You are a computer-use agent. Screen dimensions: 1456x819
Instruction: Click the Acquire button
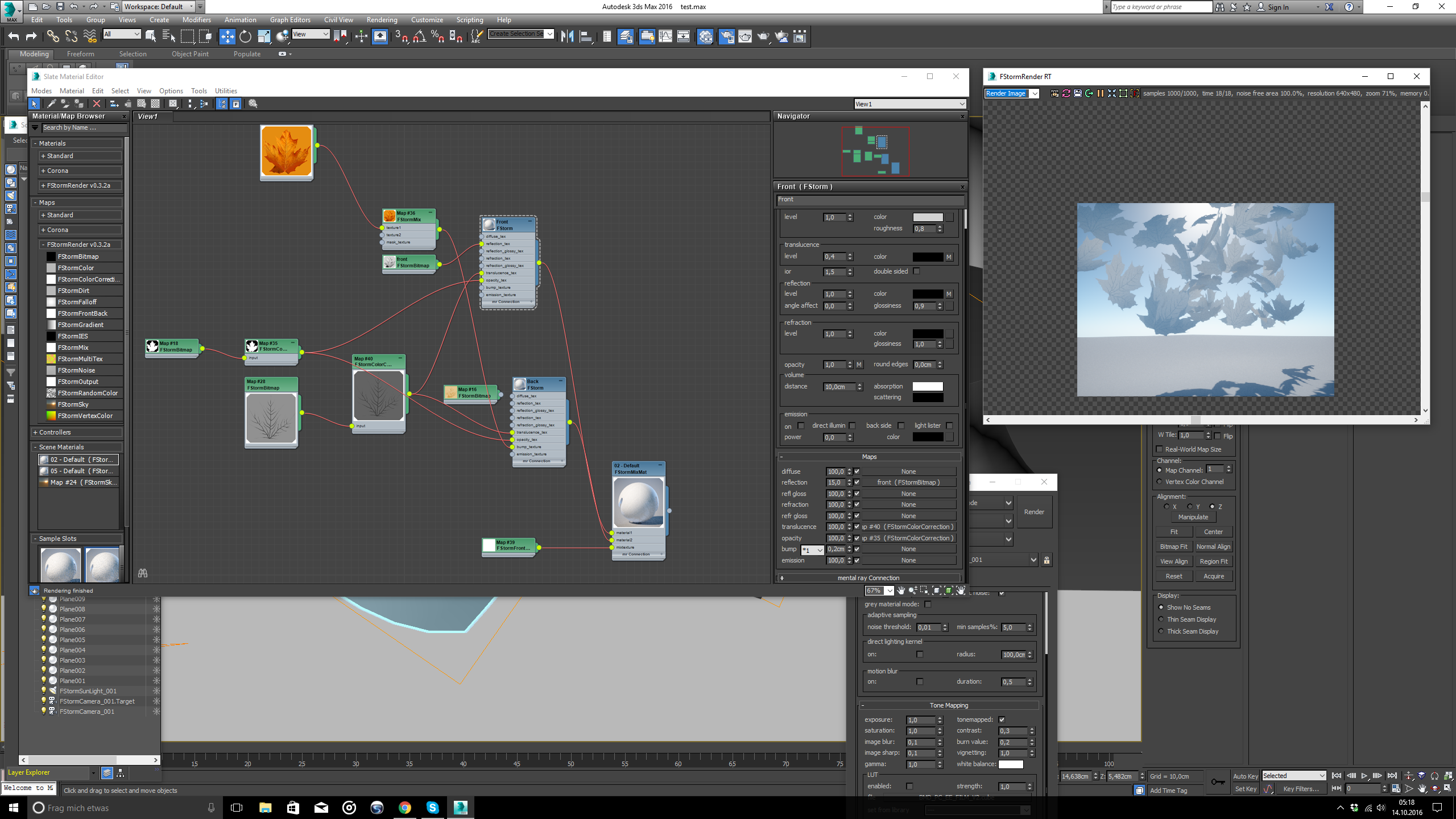1213,576
